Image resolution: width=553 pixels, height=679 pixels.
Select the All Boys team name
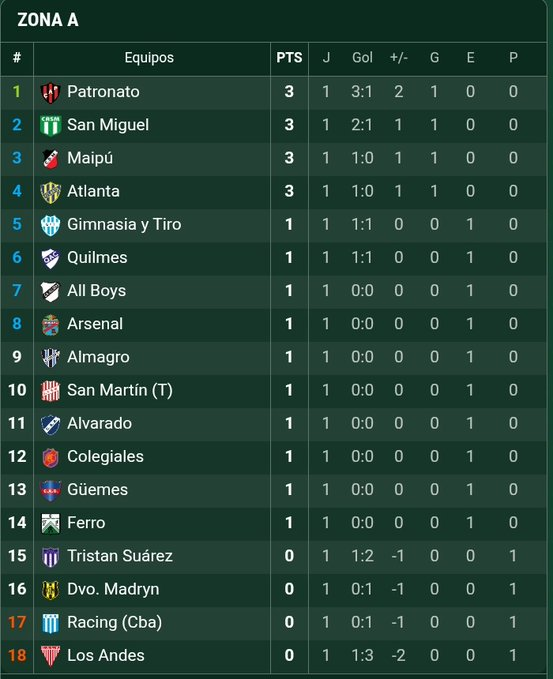click(x=97, y=291)
